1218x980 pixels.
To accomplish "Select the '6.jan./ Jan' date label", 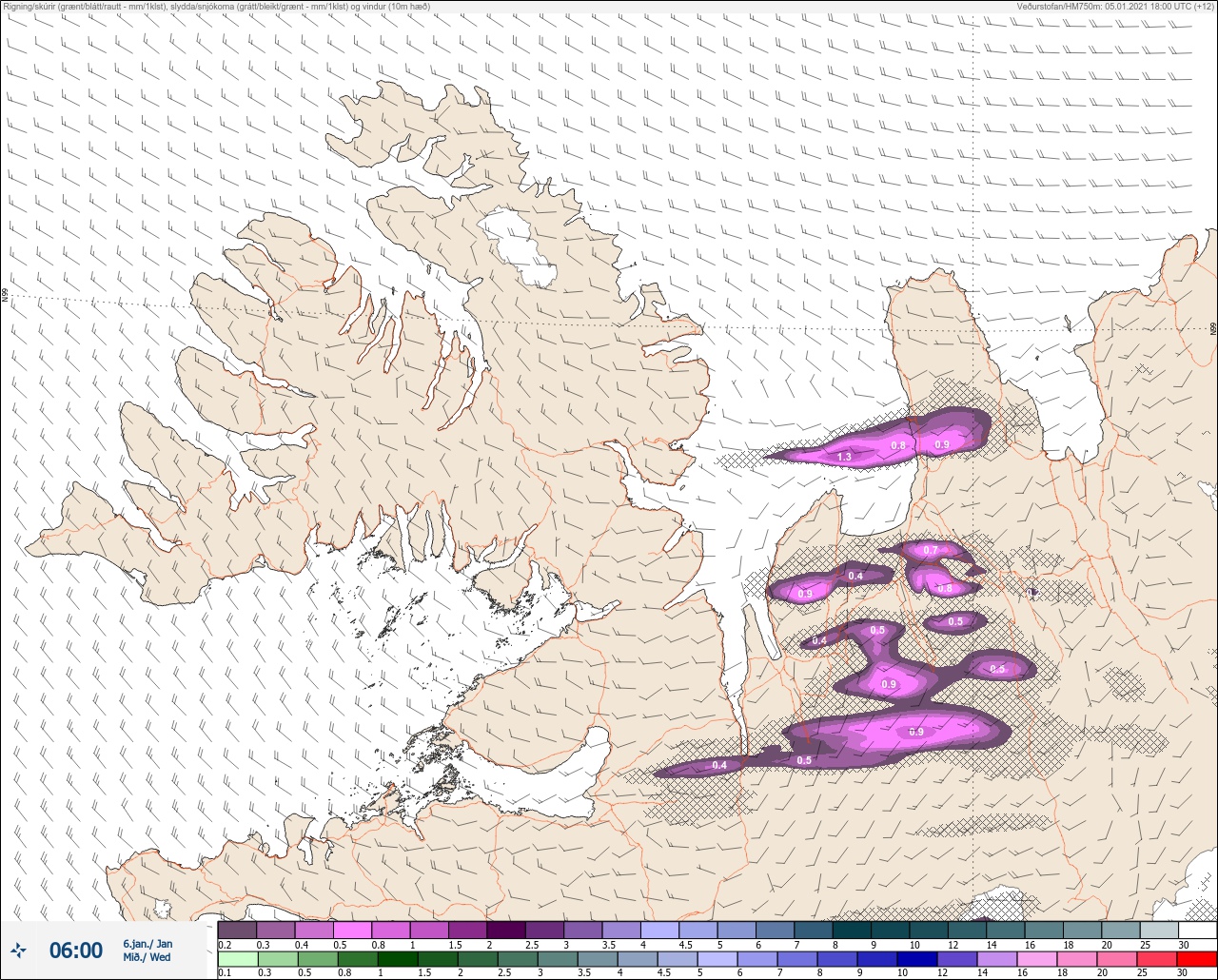I will pos(147,943).
